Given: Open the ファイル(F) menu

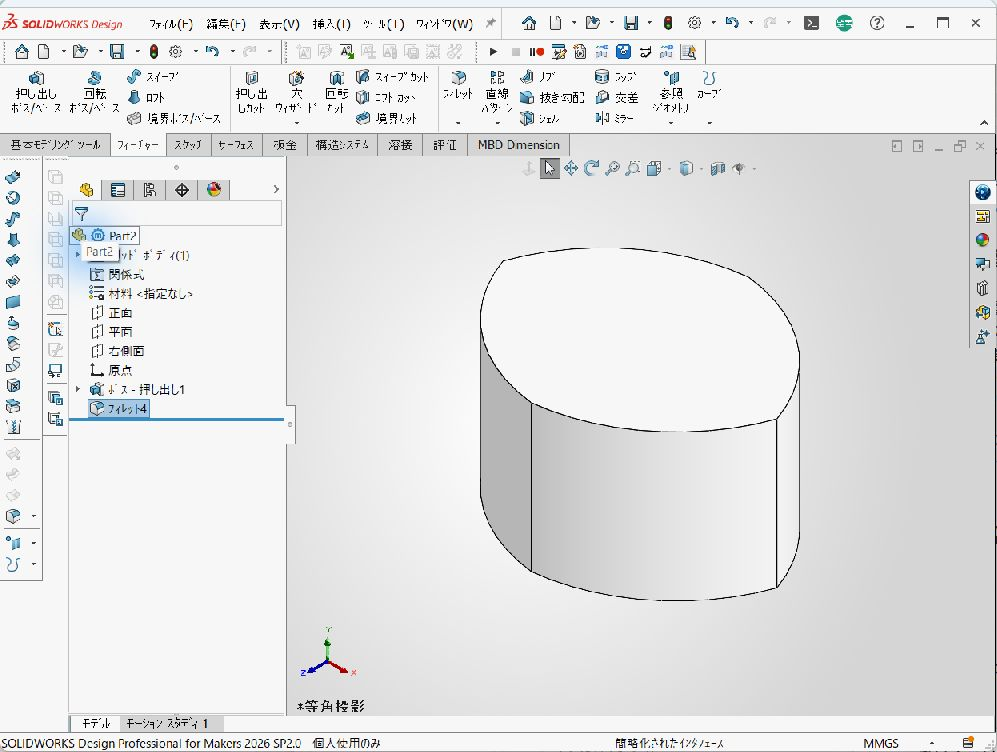Looking at the screenshot, I should pos(171,24).
